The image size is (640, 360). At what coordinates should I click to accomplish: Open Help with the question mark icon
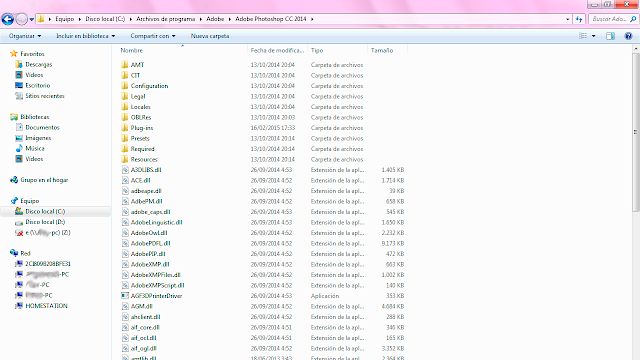tap(629, 36)
